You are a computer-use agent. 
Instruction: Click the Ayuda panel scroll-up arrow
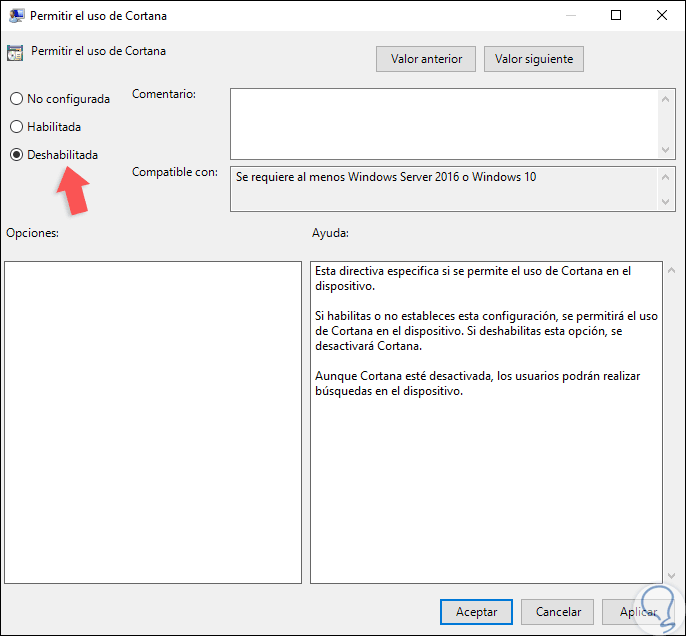[x=671, y=270]
